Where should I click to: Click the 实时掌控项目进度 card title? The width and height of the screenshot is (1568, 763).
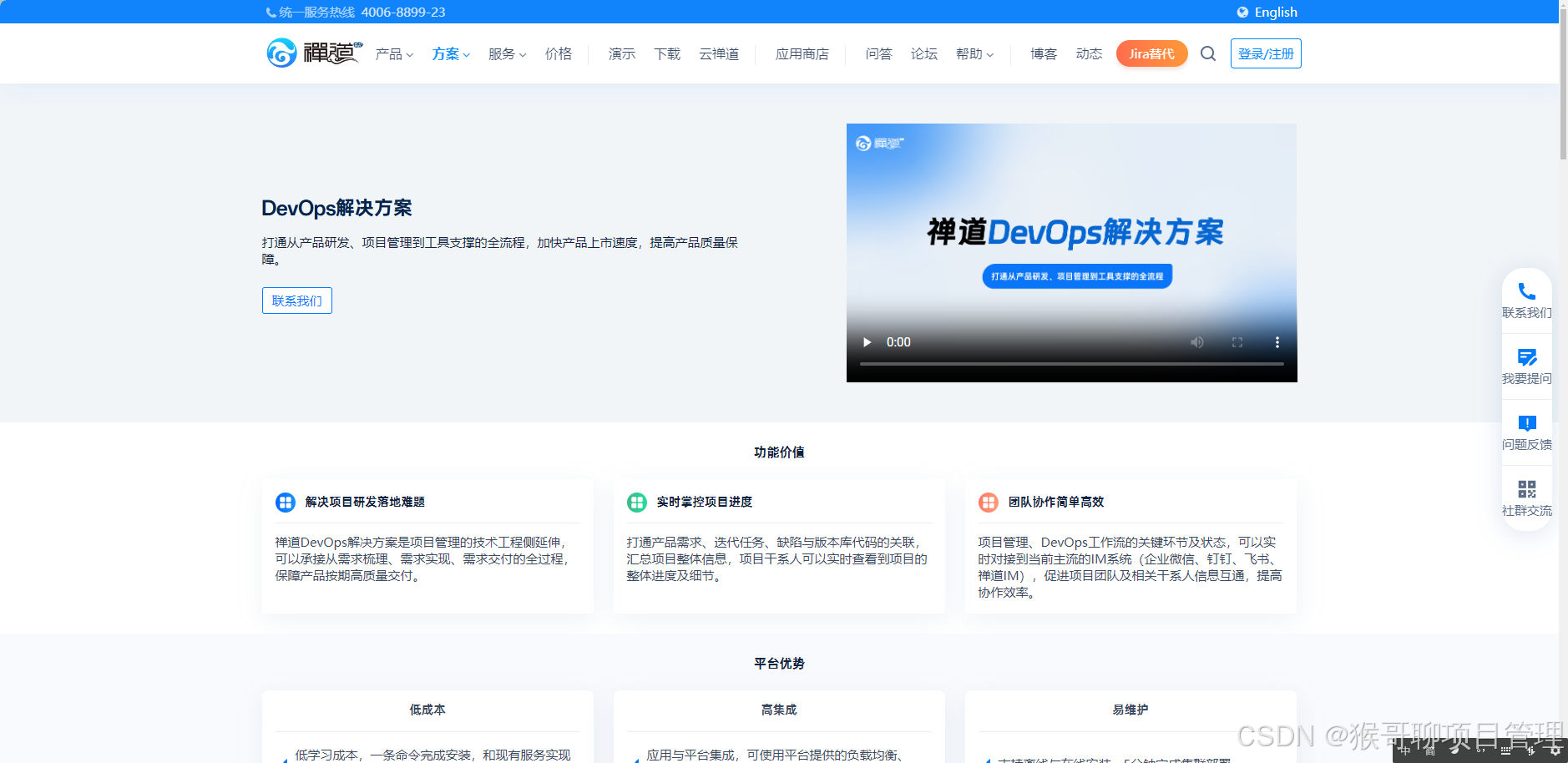[x=705, y=502]
